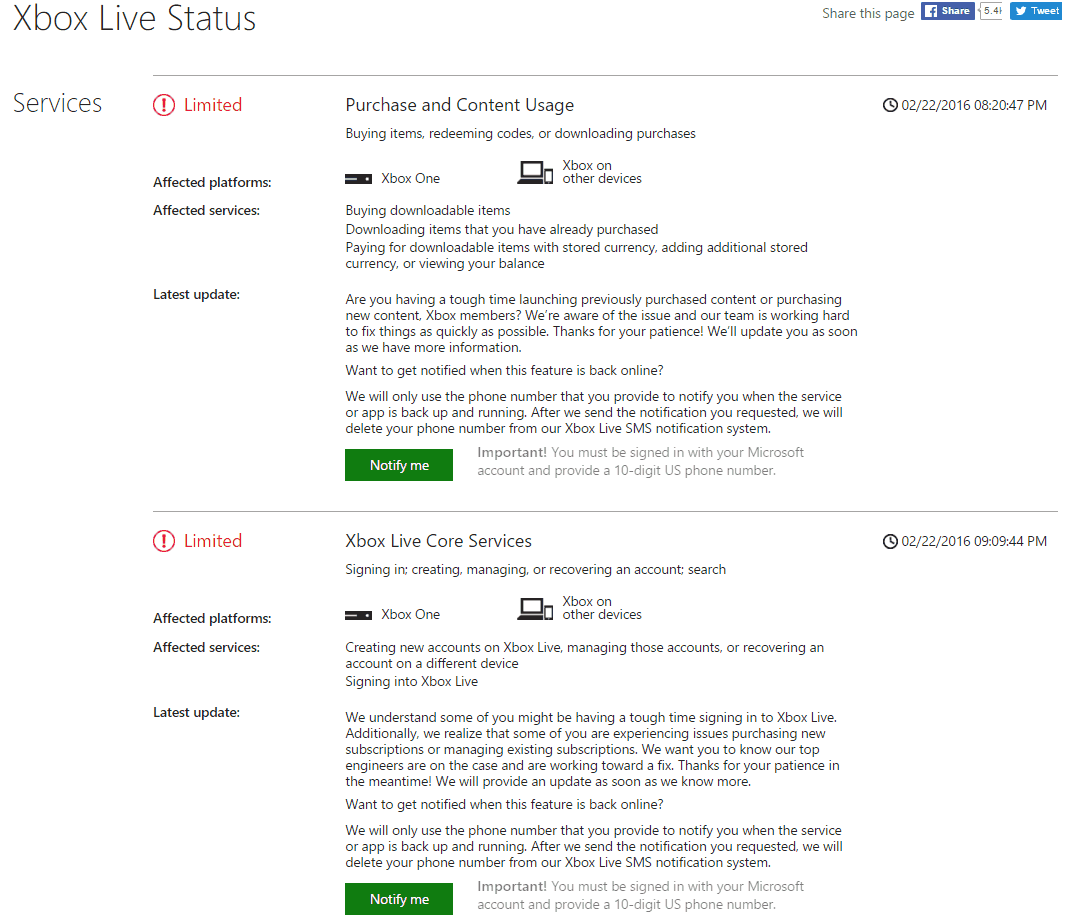
Task: Click Notify me for Purchase and Content Usage
Action: click(399, 465)
